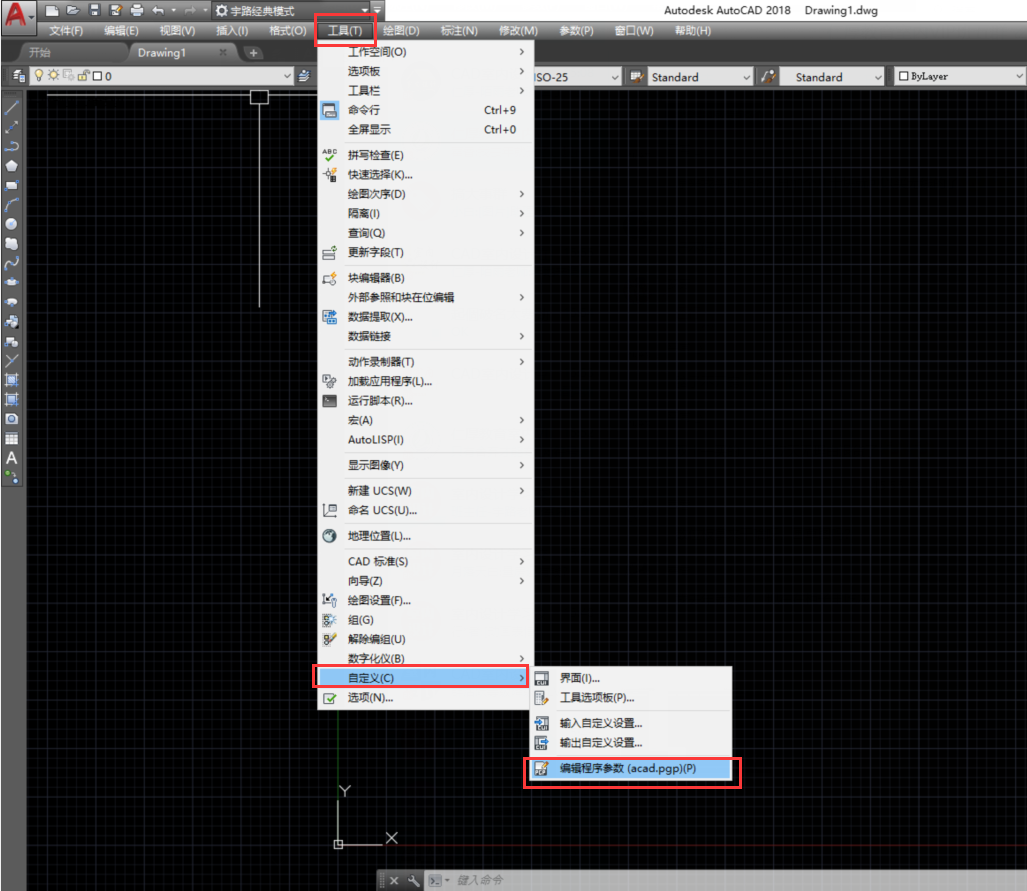Choose 命令行 menu entry

click(426, 110)
